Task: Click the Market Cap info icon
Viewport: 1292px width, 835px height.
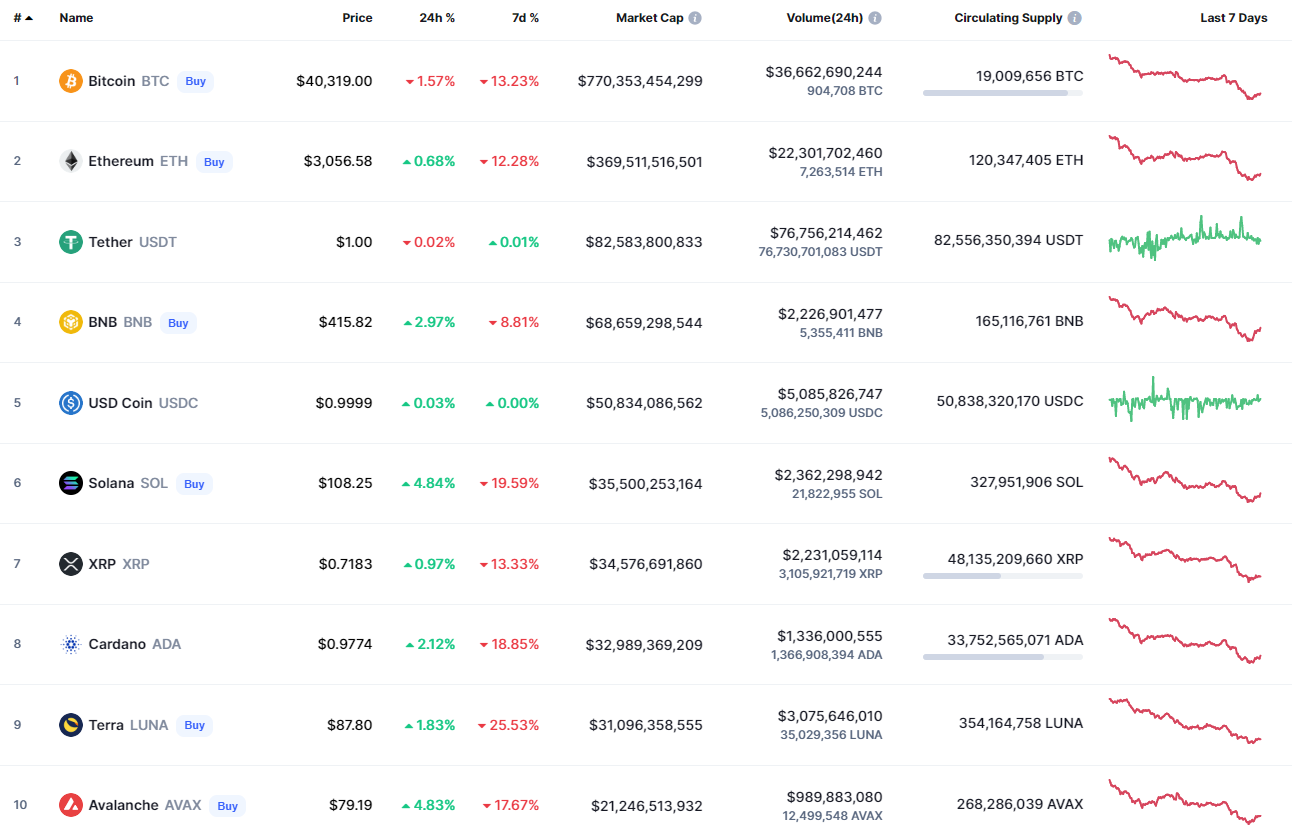Action: (x=695, y=18)
